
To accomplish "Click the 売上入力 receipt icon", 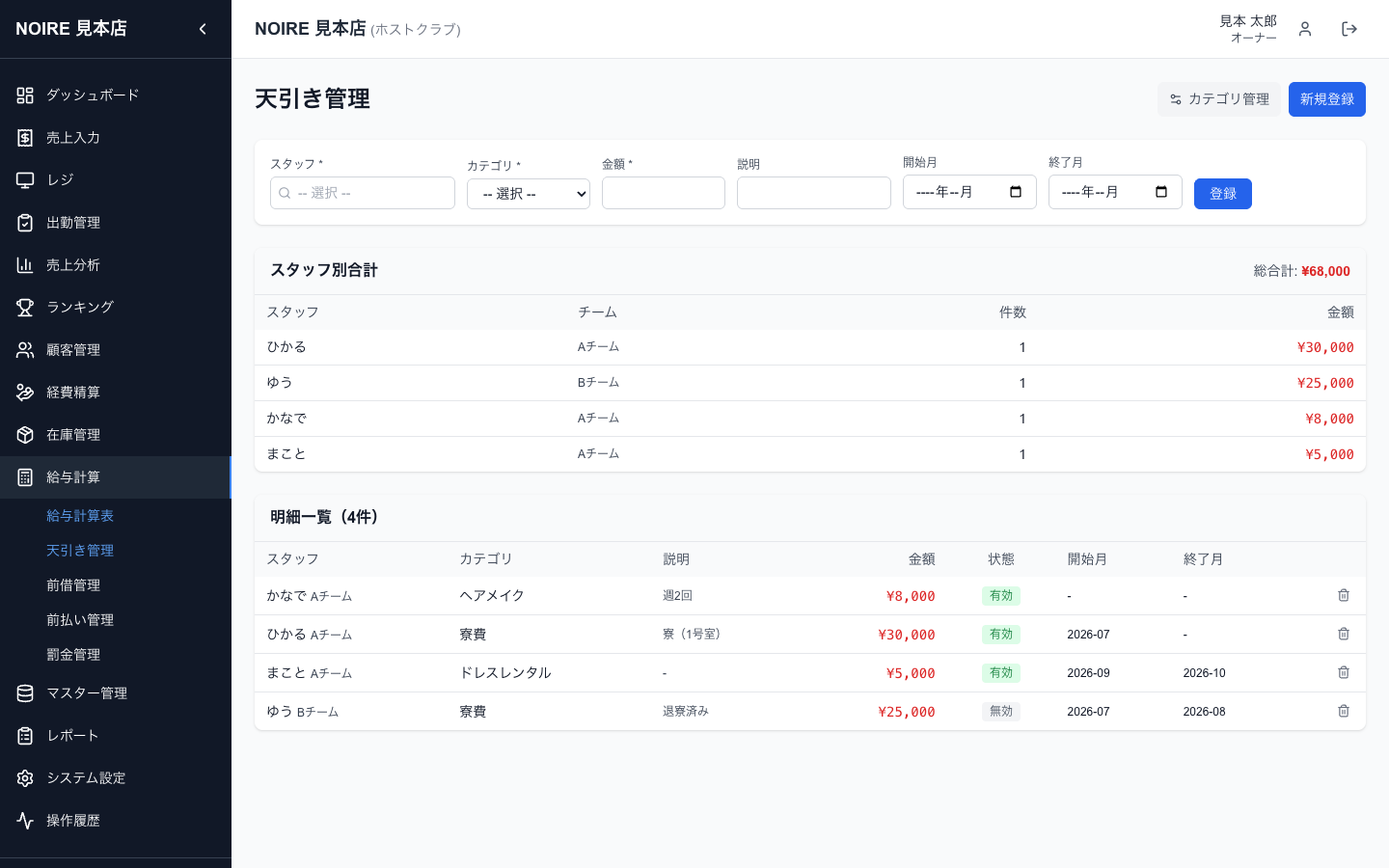I will (25, 138).
